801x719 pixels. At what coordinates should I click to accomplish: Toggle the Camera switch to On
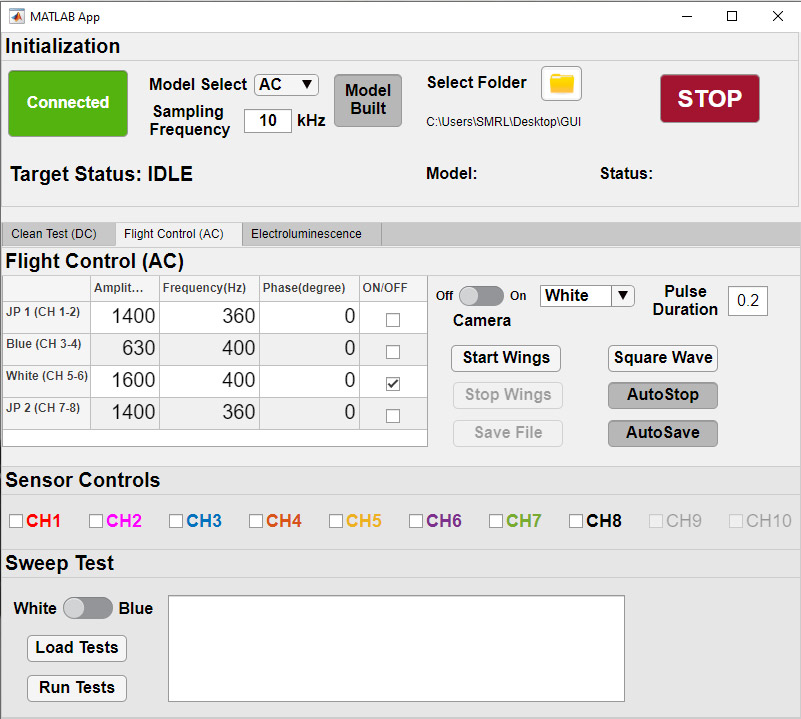point(481,296)
